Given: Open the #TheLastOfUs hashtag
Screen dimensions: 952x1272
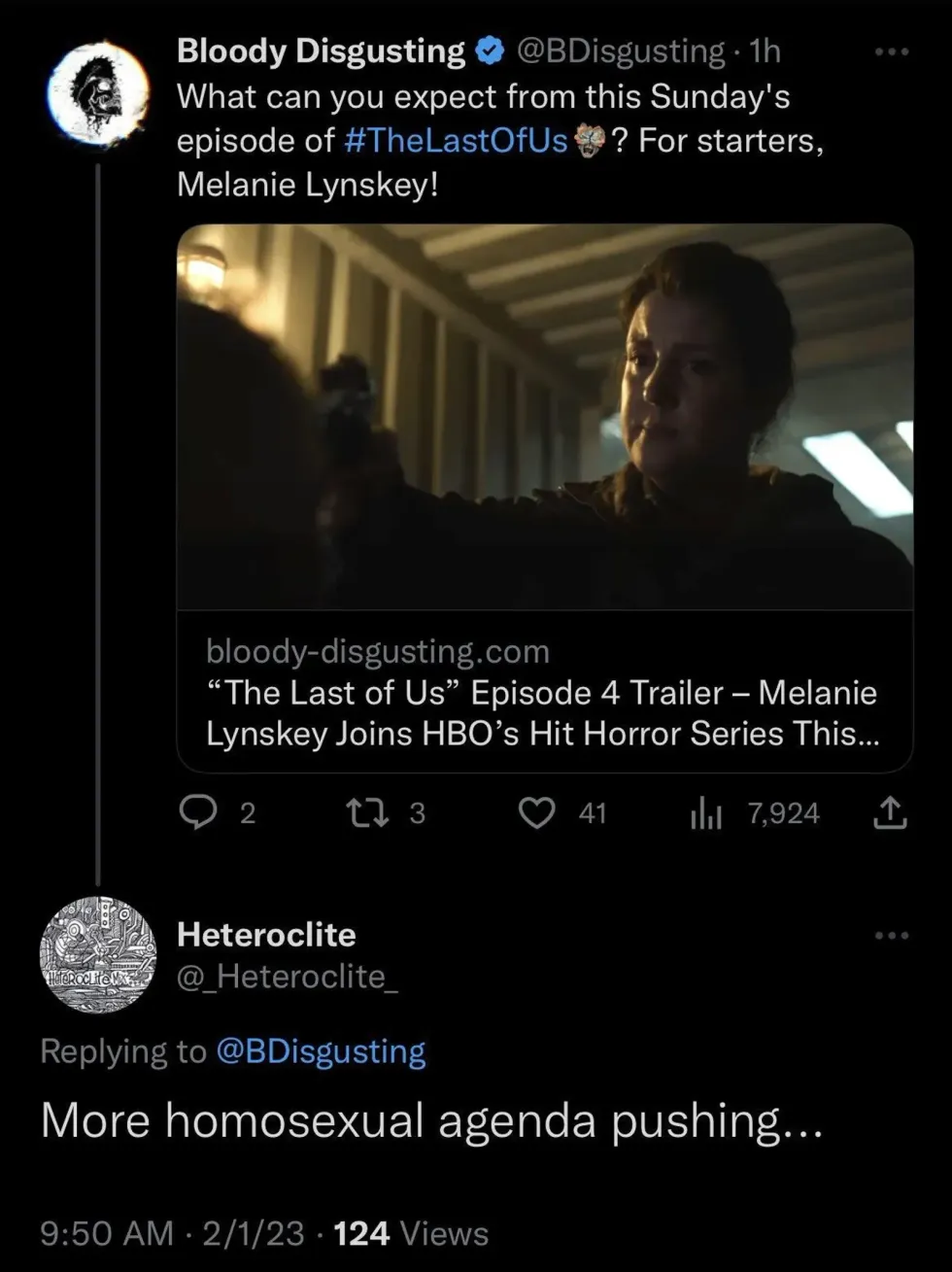Looking at the screenshot, I should (x=456, y=141).
